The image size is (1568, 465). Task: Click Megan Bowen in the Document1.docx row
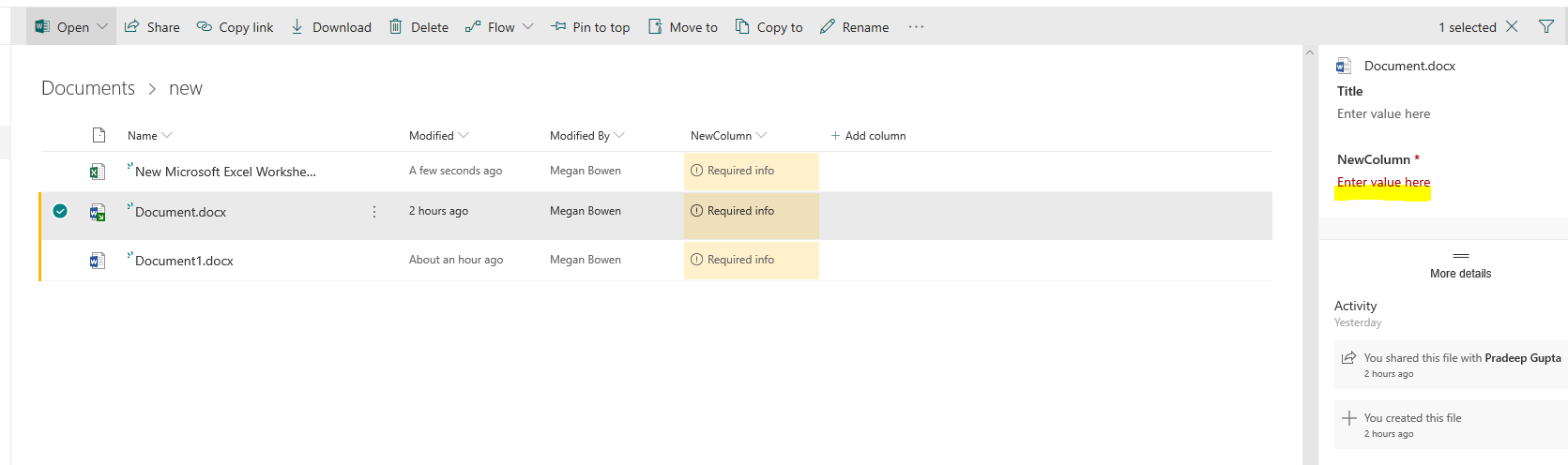tap(586, 260)
